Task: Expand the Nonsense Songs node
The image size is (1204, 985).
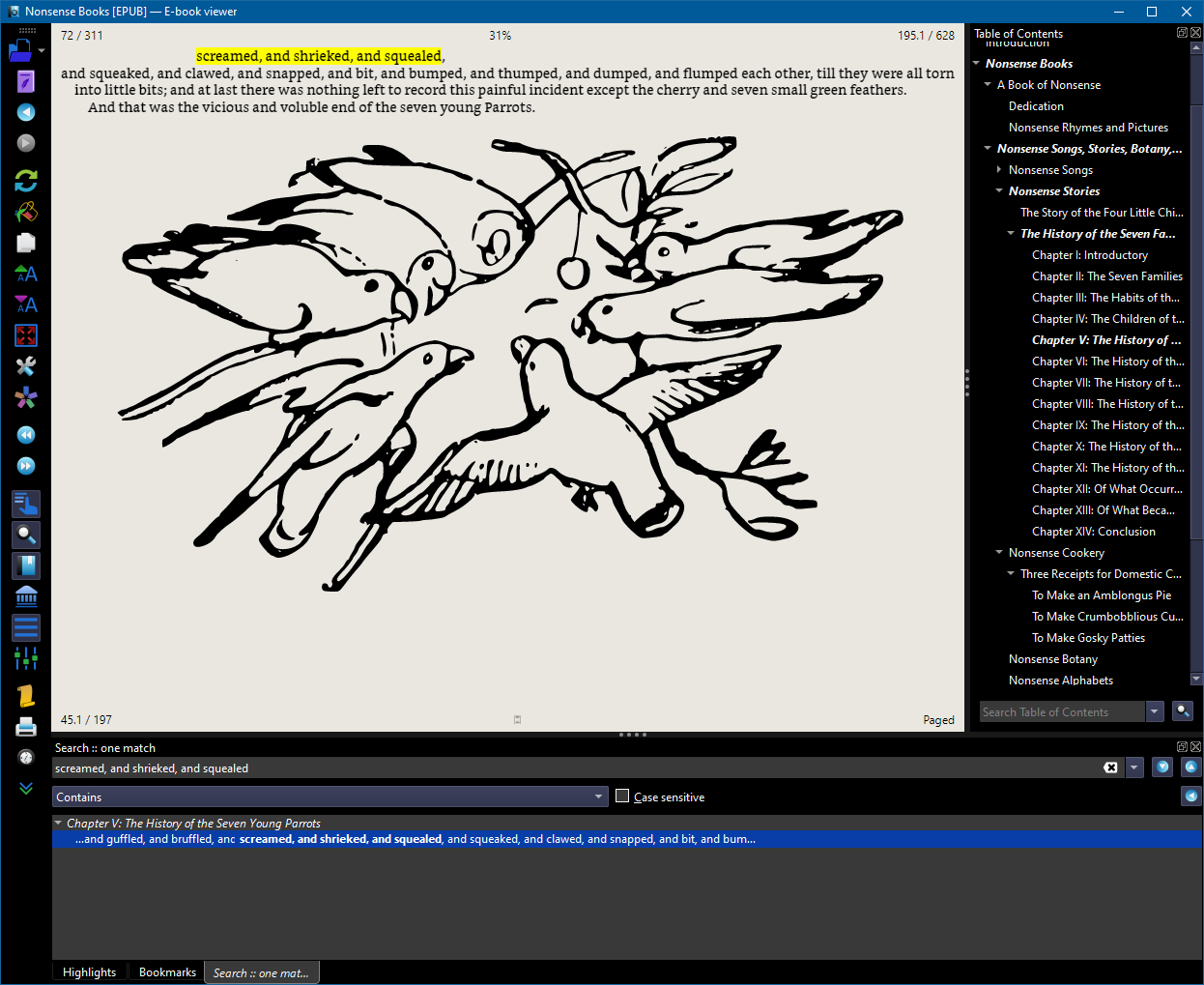Action: 1000,170
